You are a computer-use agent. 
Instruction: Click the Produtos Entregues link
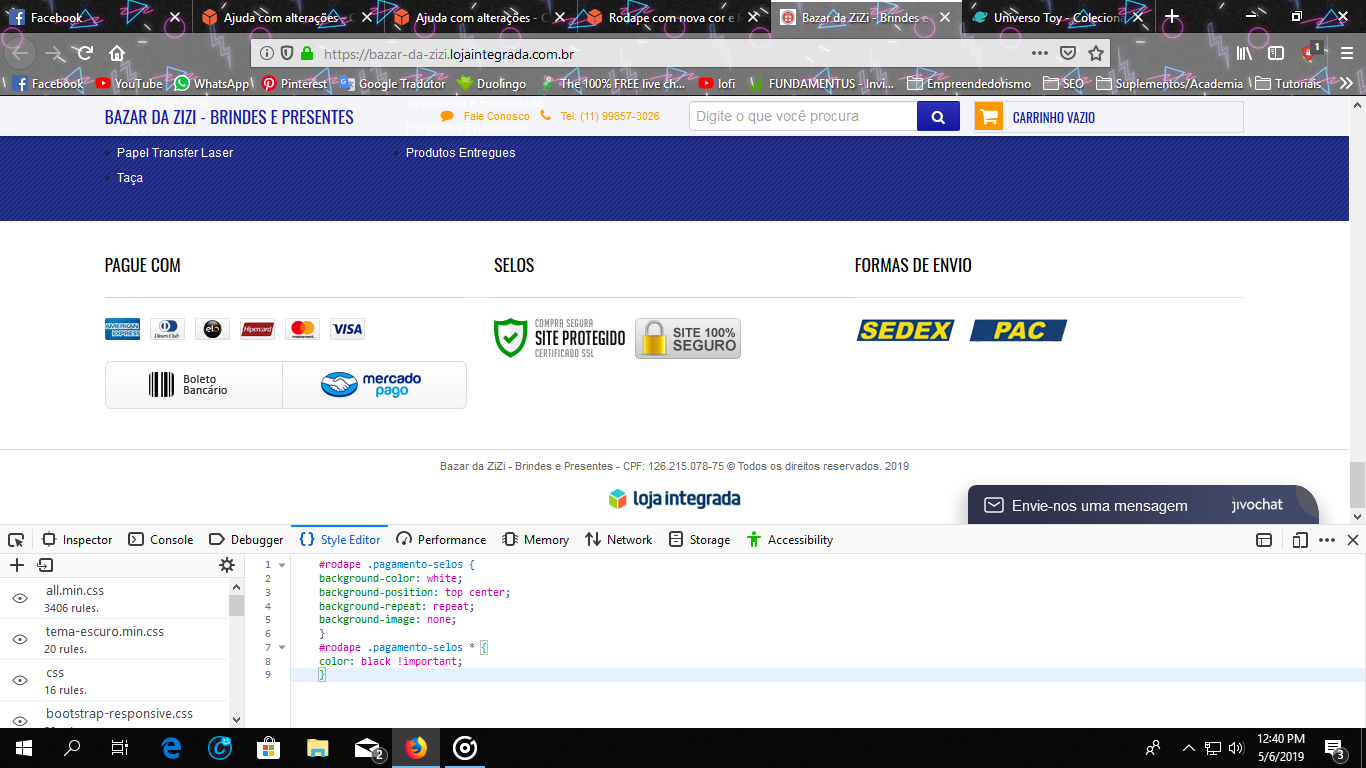[x=461, y=153]
